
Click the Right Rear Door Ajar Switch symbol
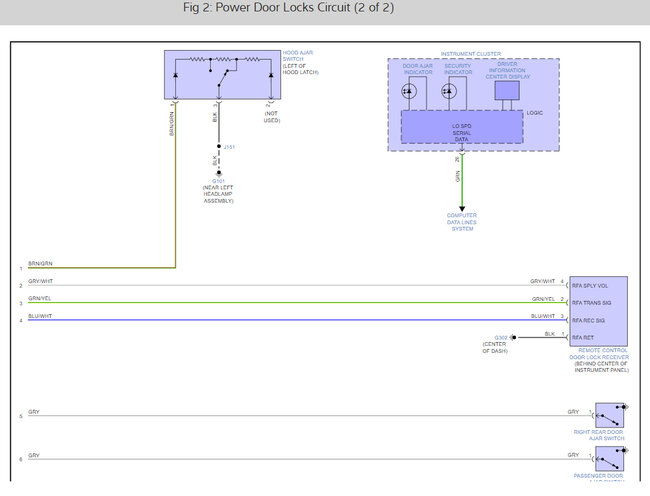[x=609, y=413]
